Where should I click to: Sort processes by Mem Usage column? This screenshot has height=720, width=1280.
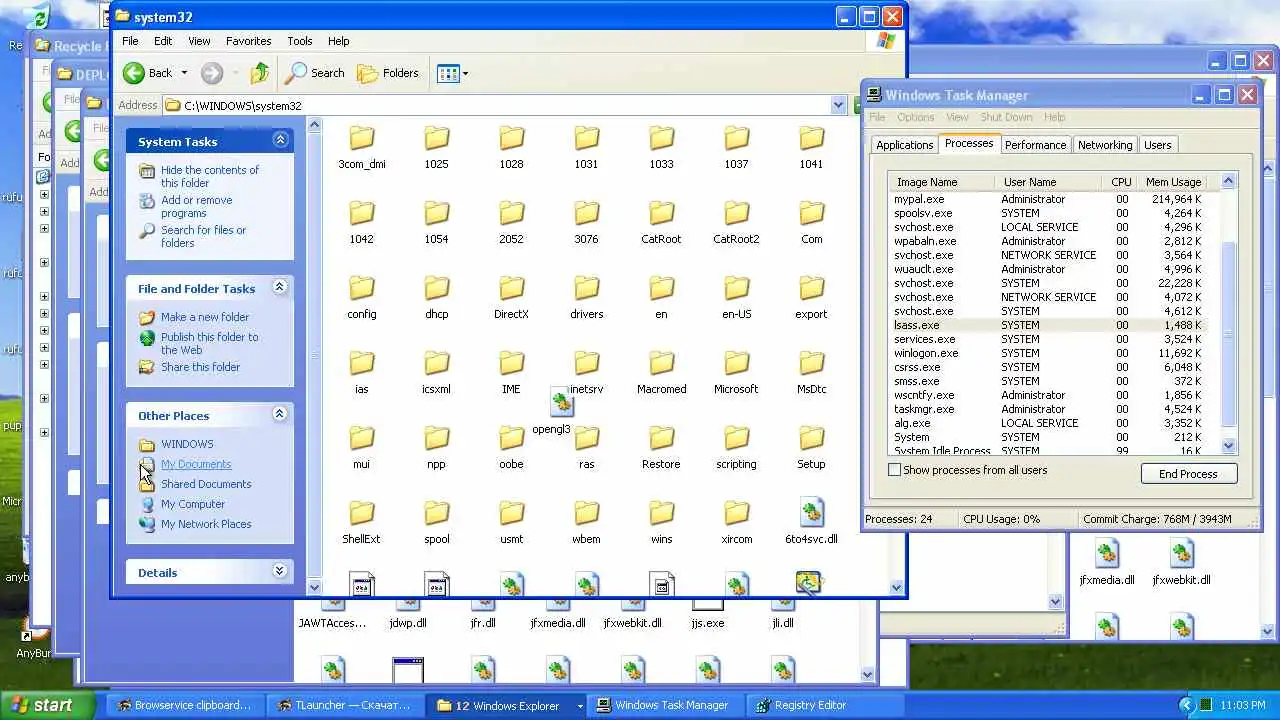[x=1173, y=182]
